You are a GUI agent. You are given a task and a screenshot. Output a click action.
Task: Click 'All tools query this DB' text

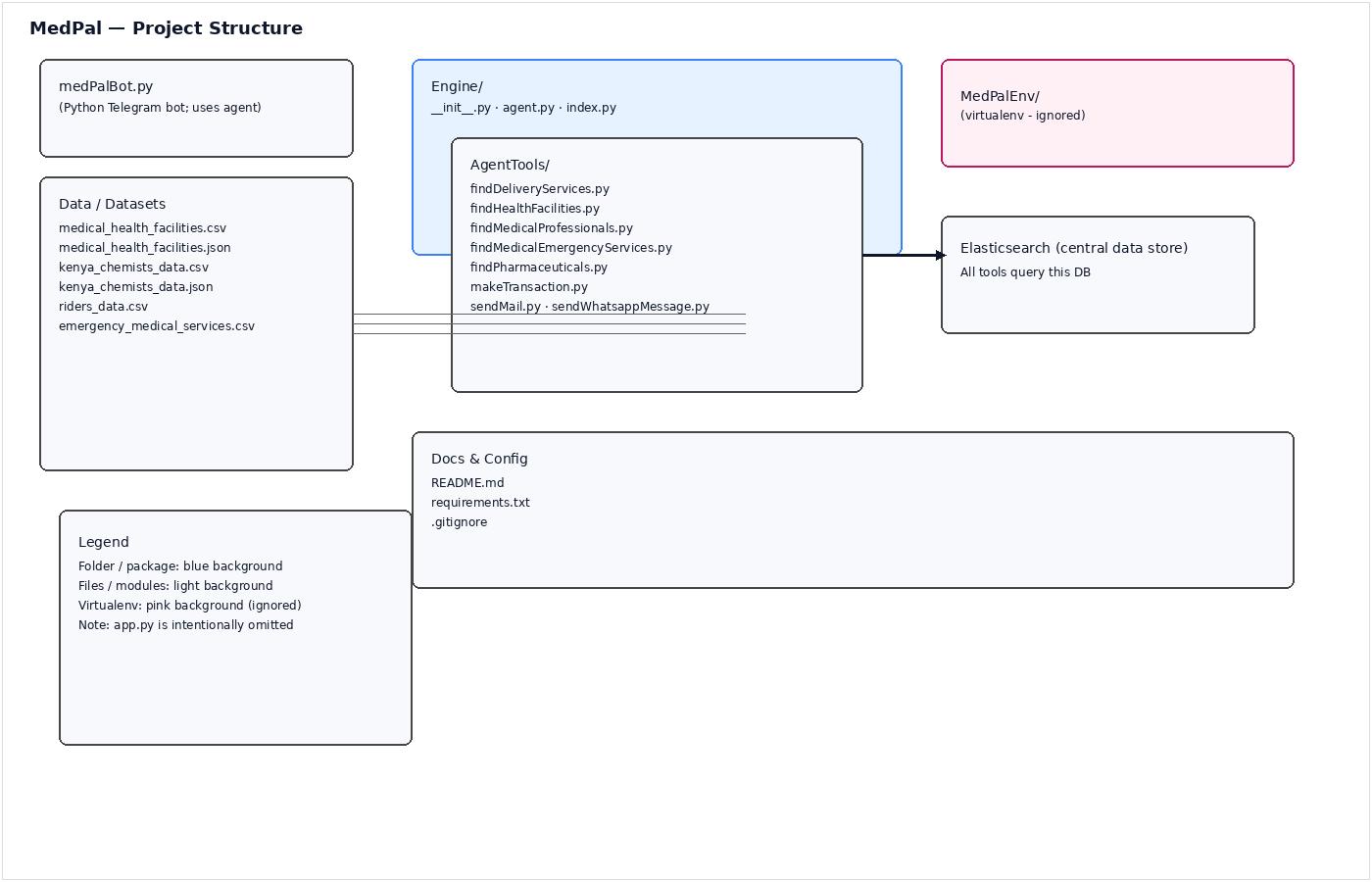coord(1025,272)
